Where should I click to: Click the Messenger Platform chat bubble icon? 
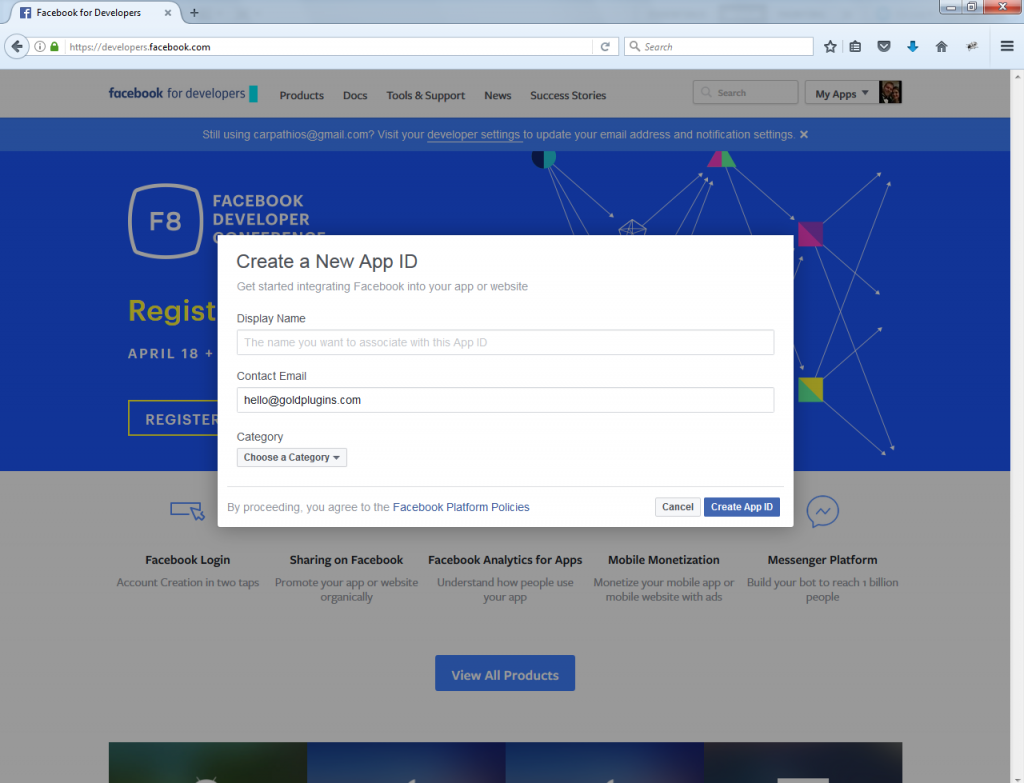[822, 511]
